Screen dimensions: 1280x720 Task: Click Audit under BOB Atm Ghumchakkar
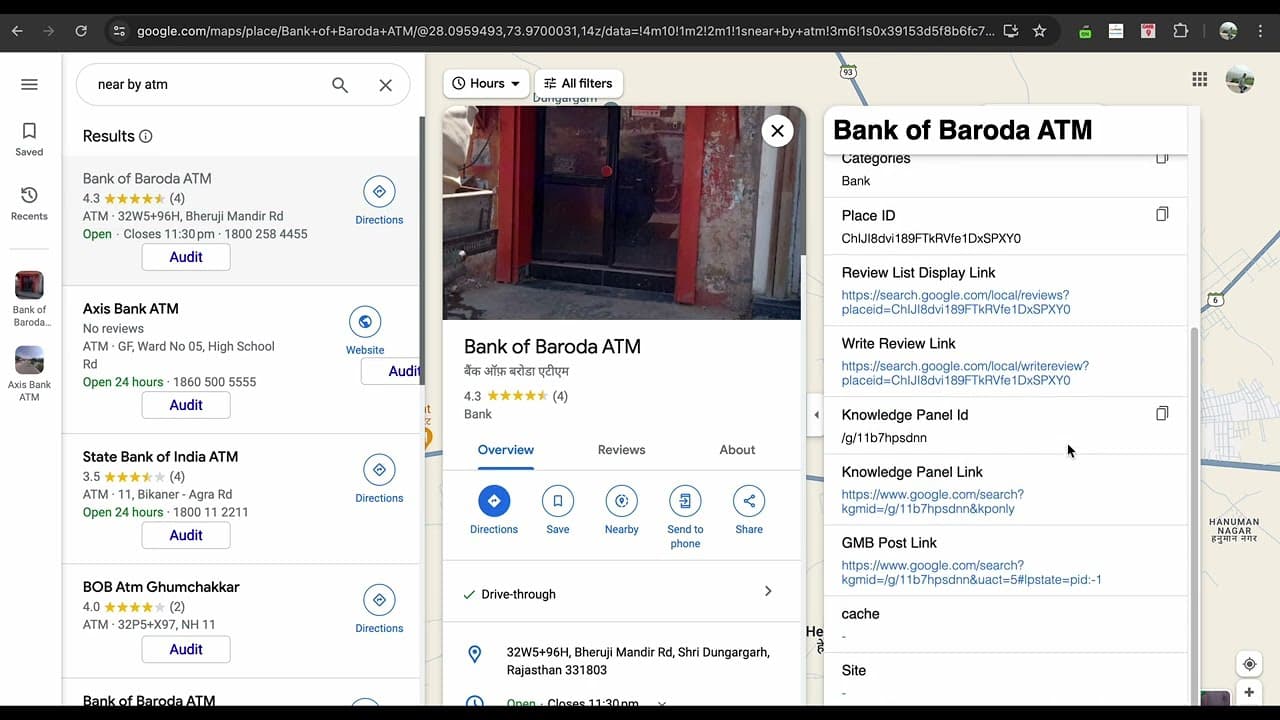(x=186, y=649)
